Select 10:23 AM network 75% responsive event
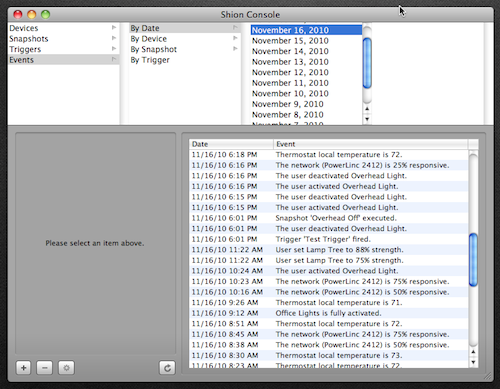Screen dimensions: 500x389 click(329, 282)
